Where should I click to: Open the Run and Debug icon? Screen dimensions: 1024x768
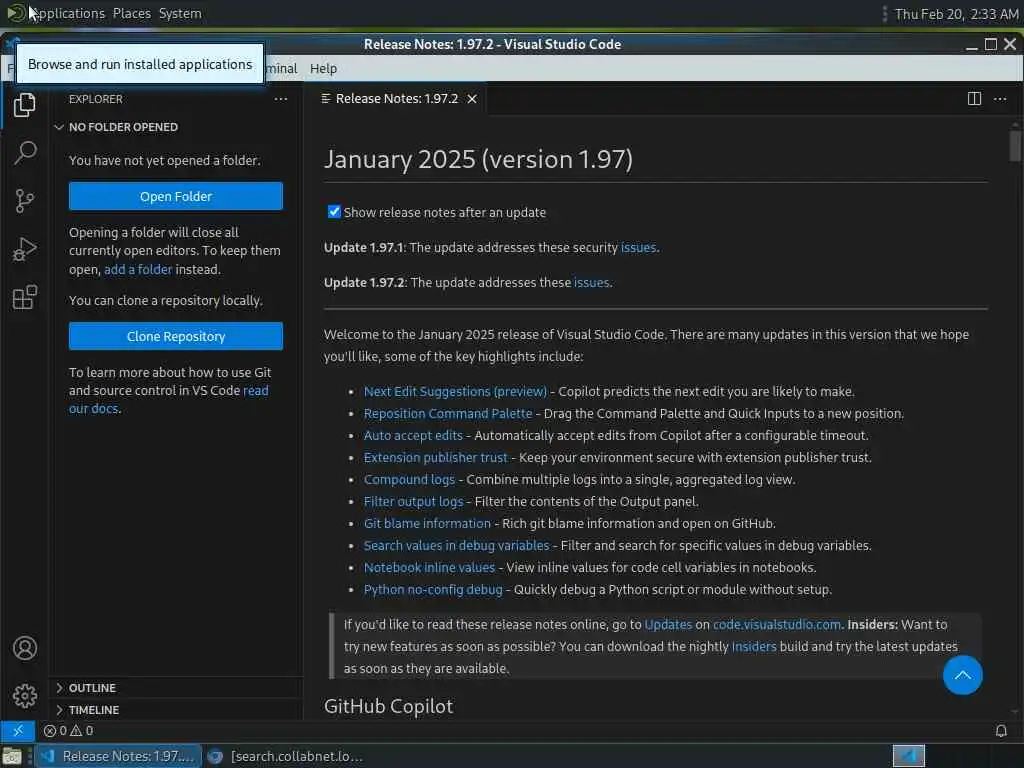(x=24, y=249)
